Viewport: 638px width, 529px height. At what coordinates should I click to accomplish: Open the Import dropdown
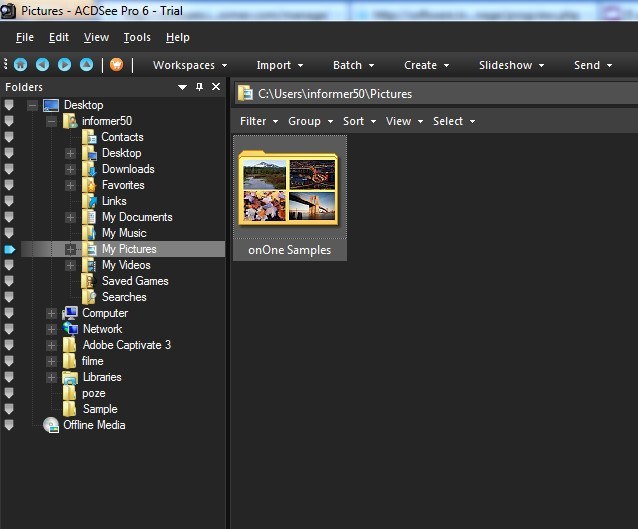pos(280,65)
